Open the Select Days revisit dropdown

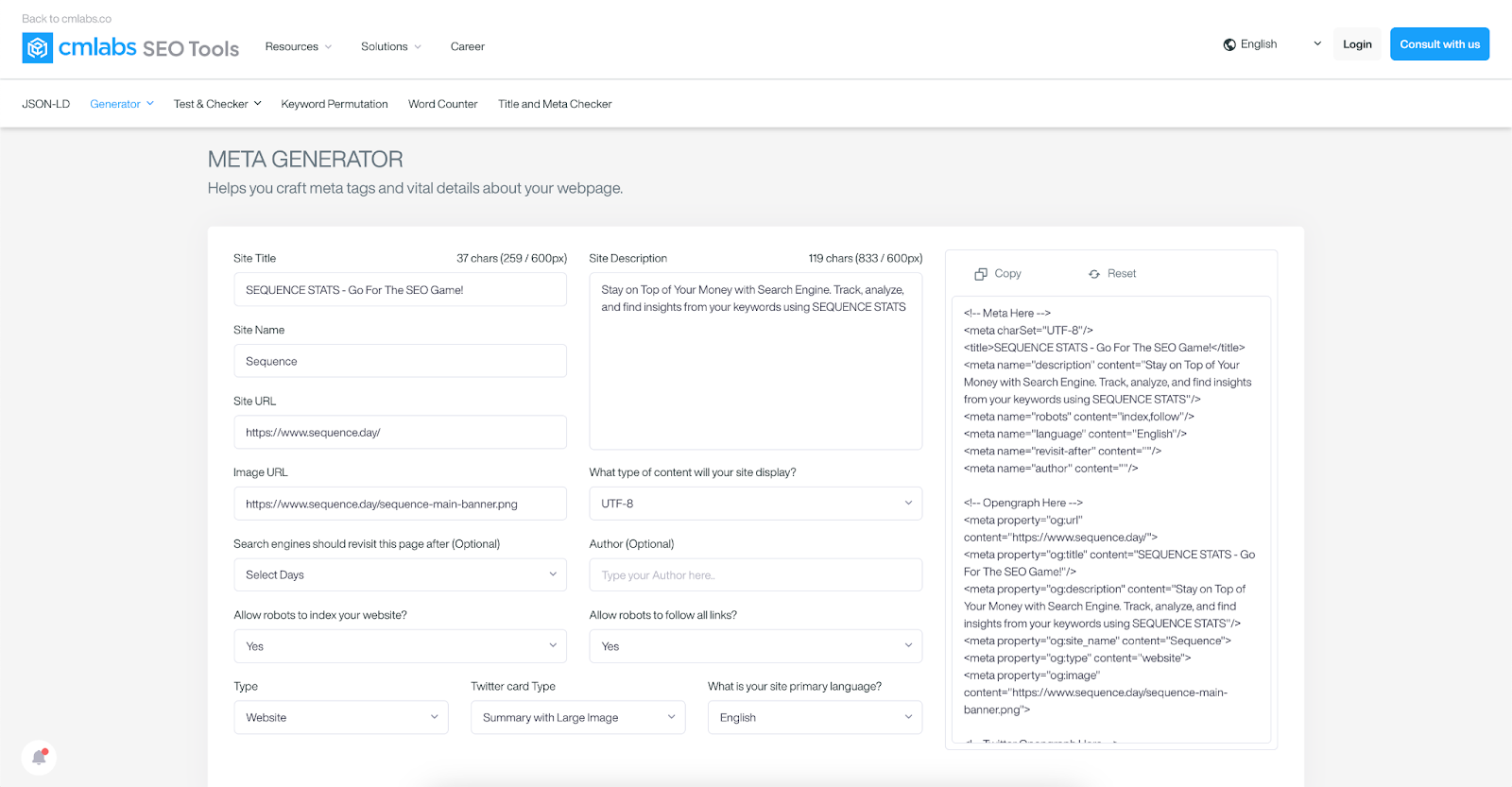tap(400, 574)
